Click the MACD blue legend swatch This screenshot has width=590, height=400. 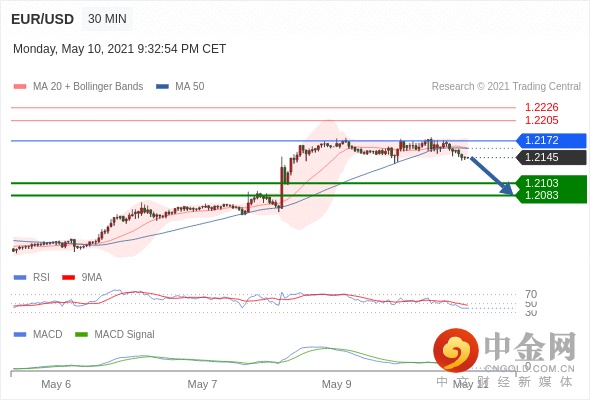20,335
